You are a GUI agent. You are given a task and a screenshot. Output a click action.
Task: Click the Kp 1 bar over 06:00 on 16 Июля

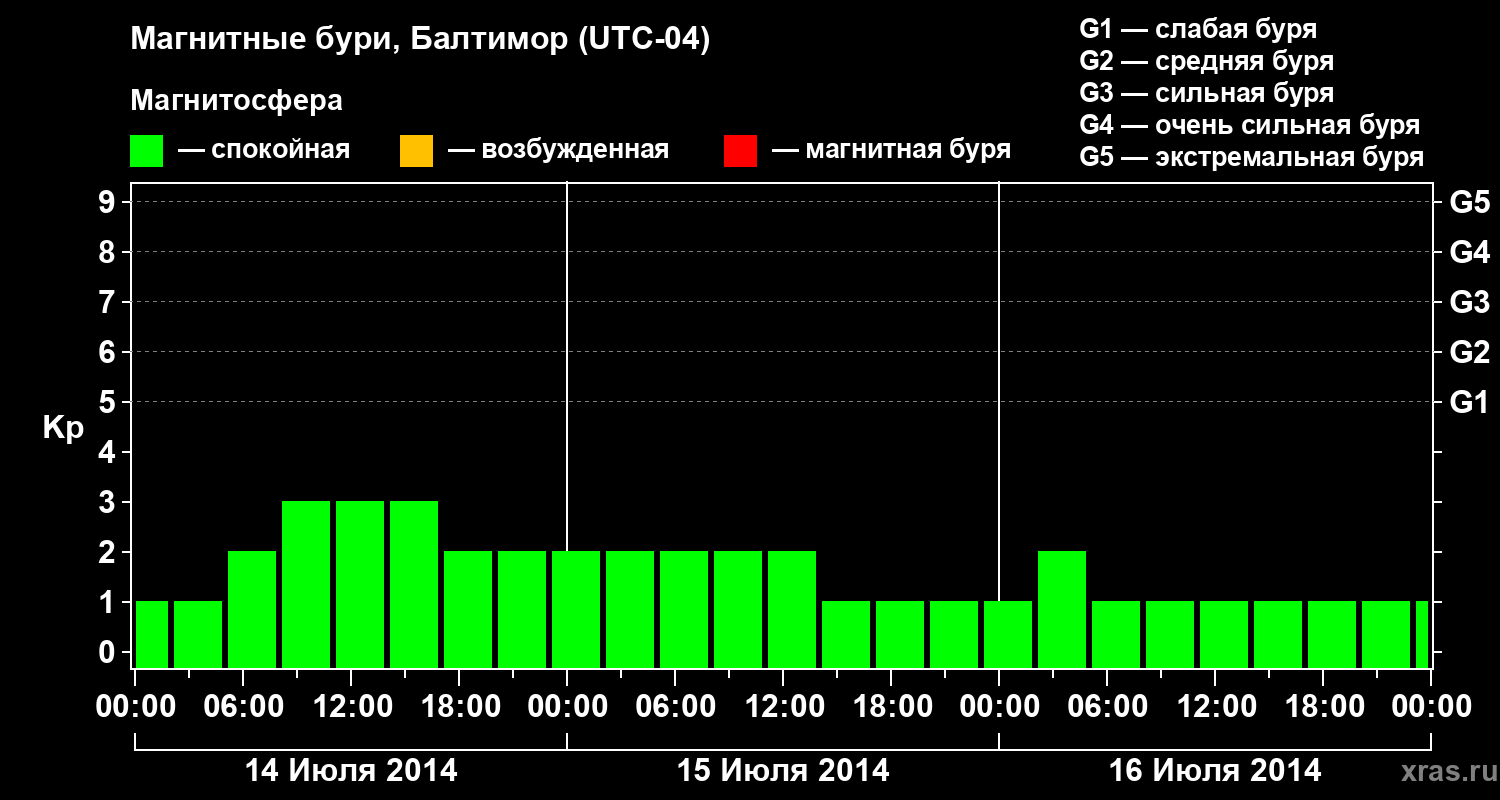point(1116,634)
